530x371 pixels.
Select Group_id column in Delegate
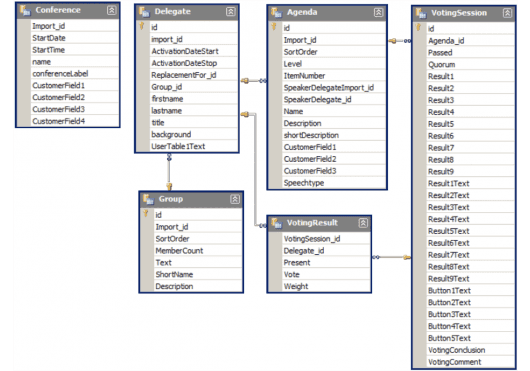[x=194, y=87]
